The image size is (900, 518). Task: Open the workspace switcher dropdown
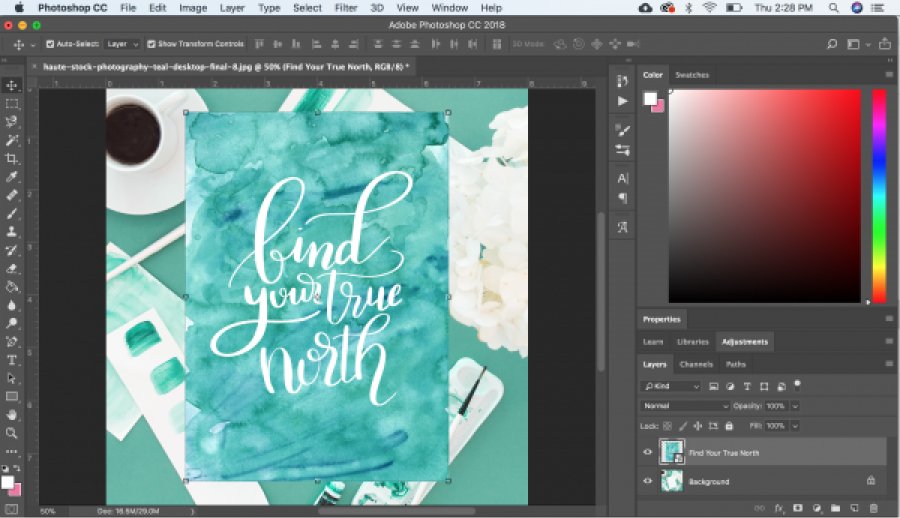click(x=857, y=44)
